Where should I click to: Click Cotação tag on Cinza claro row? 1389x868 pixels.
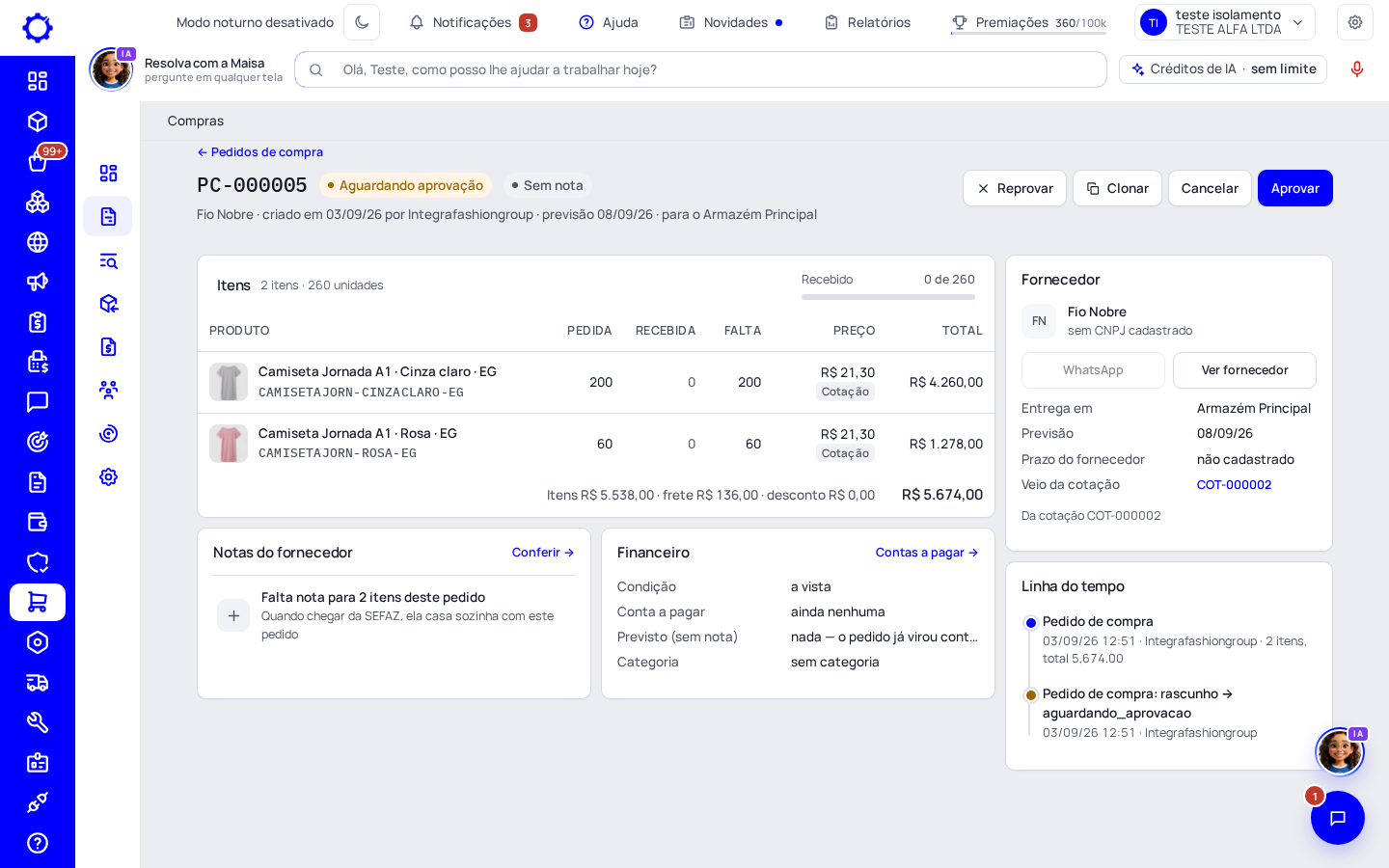(x=845, y=392)
